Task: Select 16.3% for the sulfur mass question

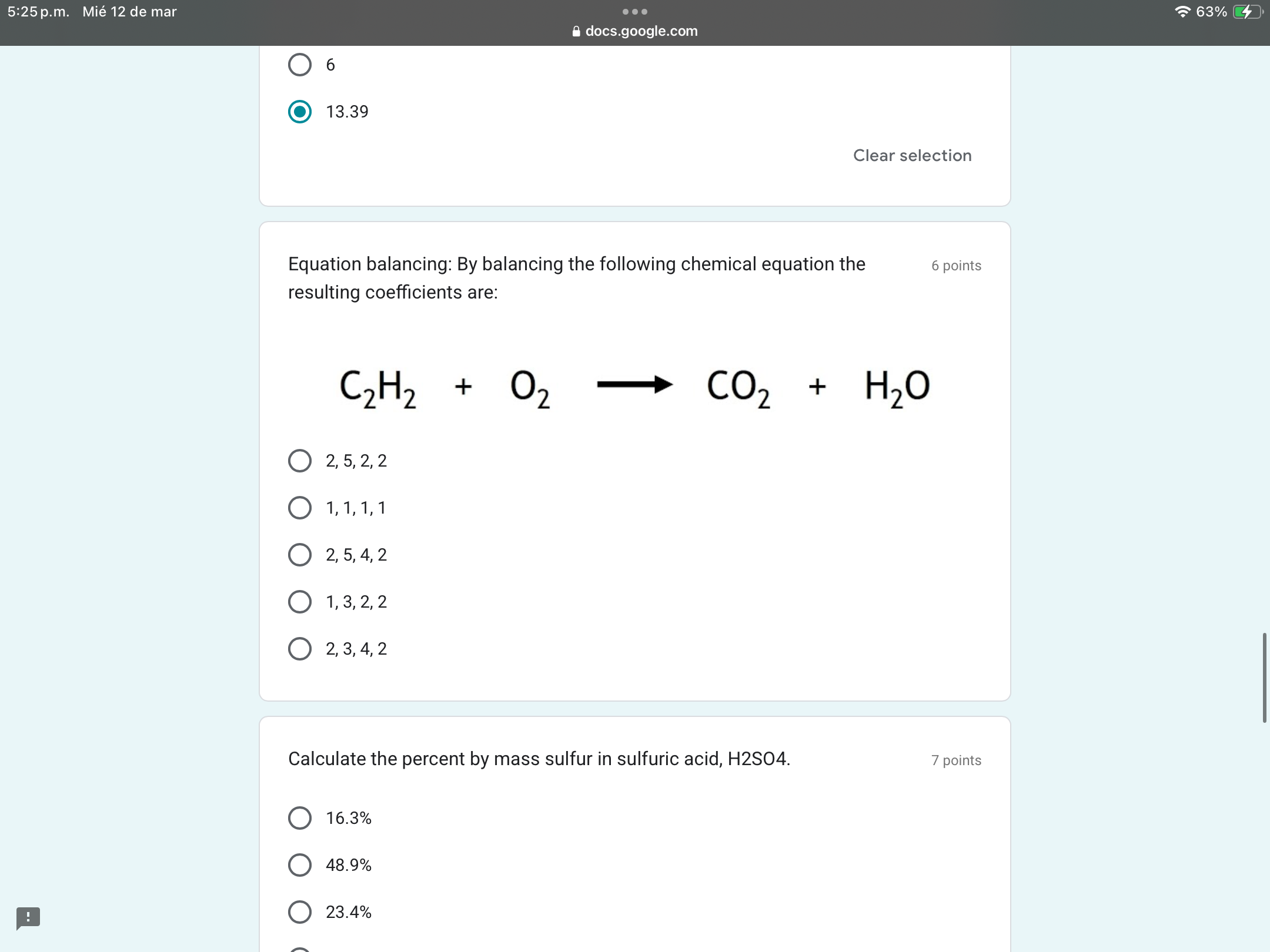Action: point(300,817)
